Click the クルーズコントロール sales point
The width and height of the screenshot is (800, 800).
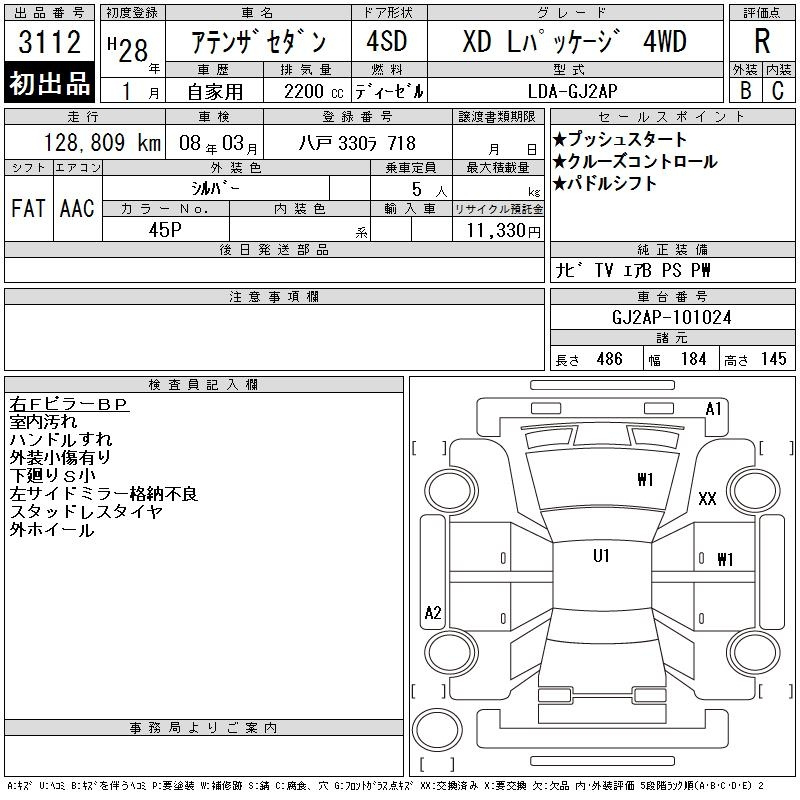pyautogui.click(x=634, y=161)
